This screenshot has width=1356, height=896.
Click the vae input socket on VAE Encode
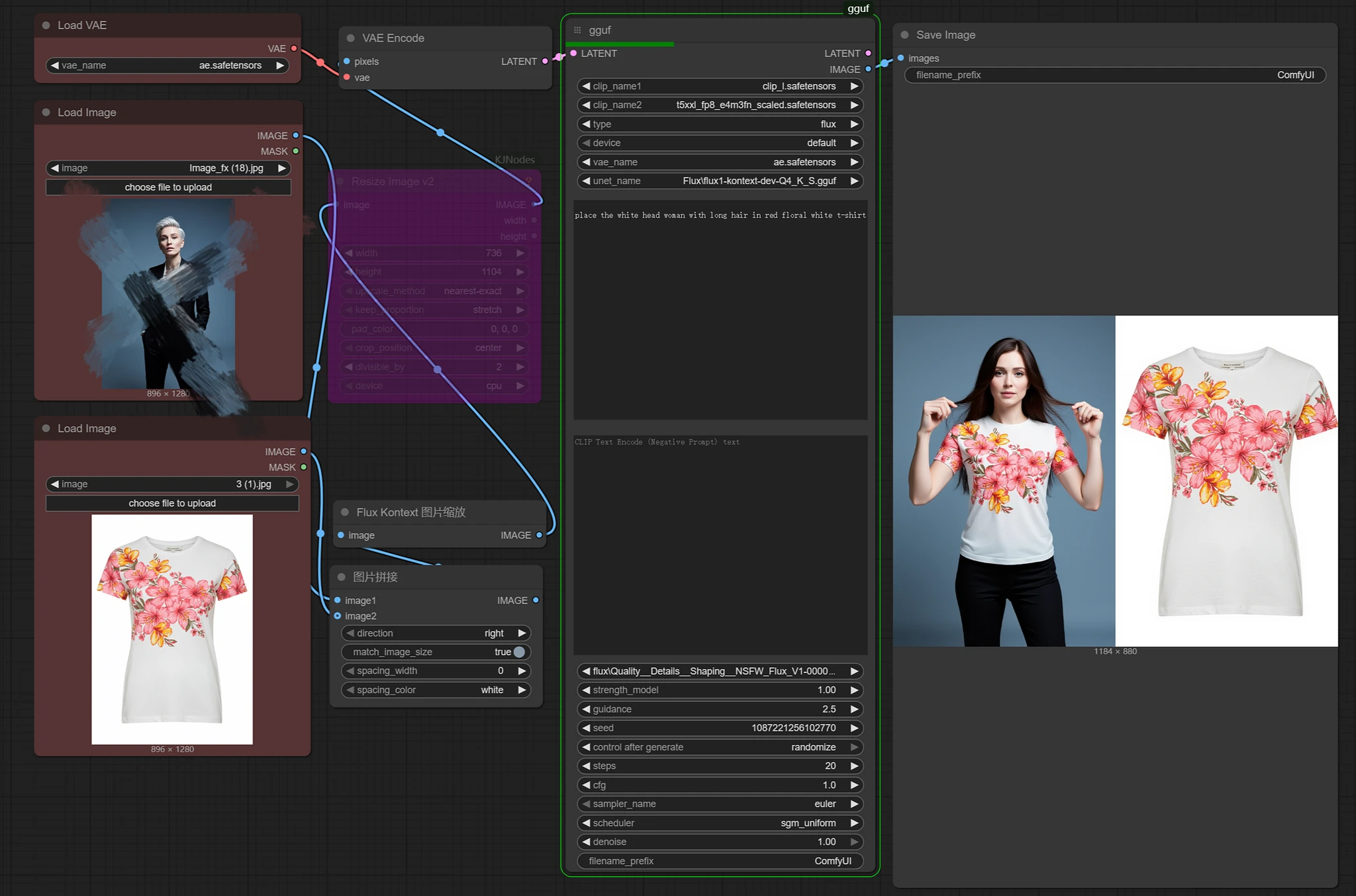tap(346, 77)
